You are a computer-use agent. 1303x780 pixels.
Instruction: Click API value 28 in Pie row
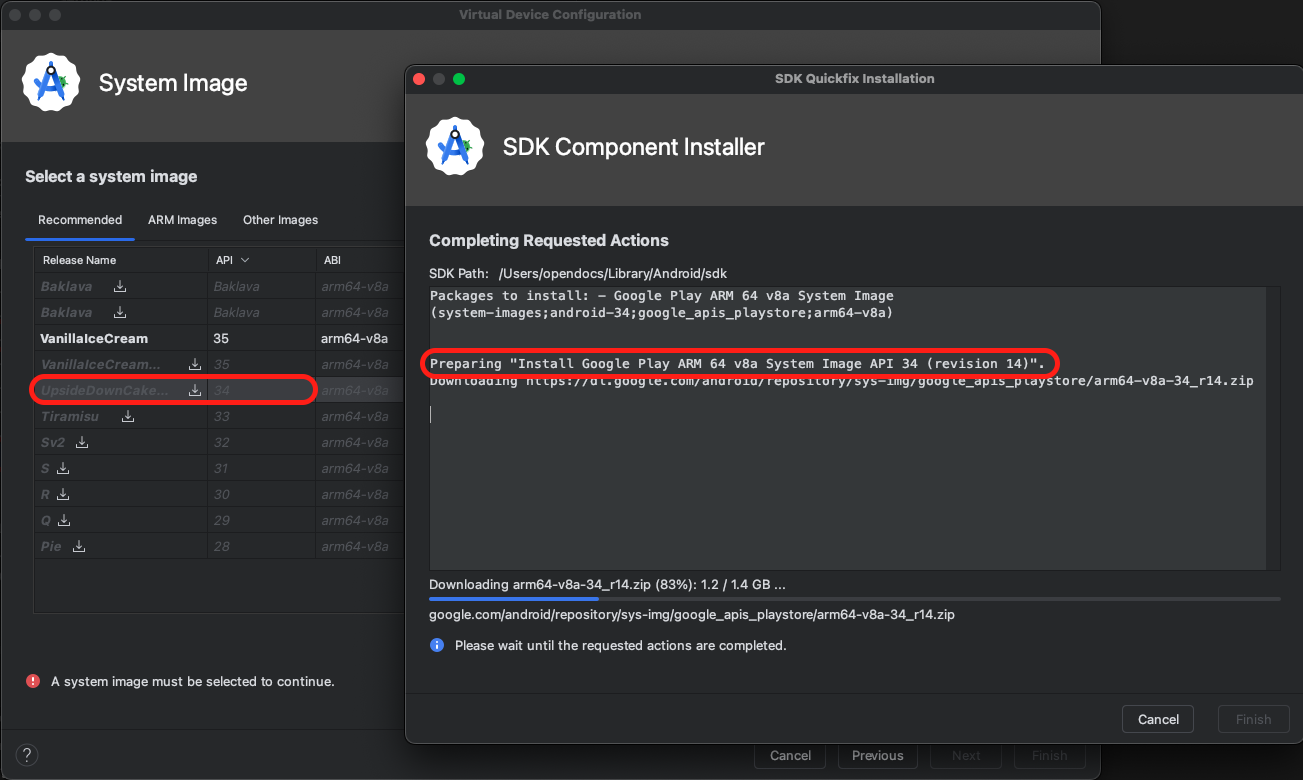(221, 546)
